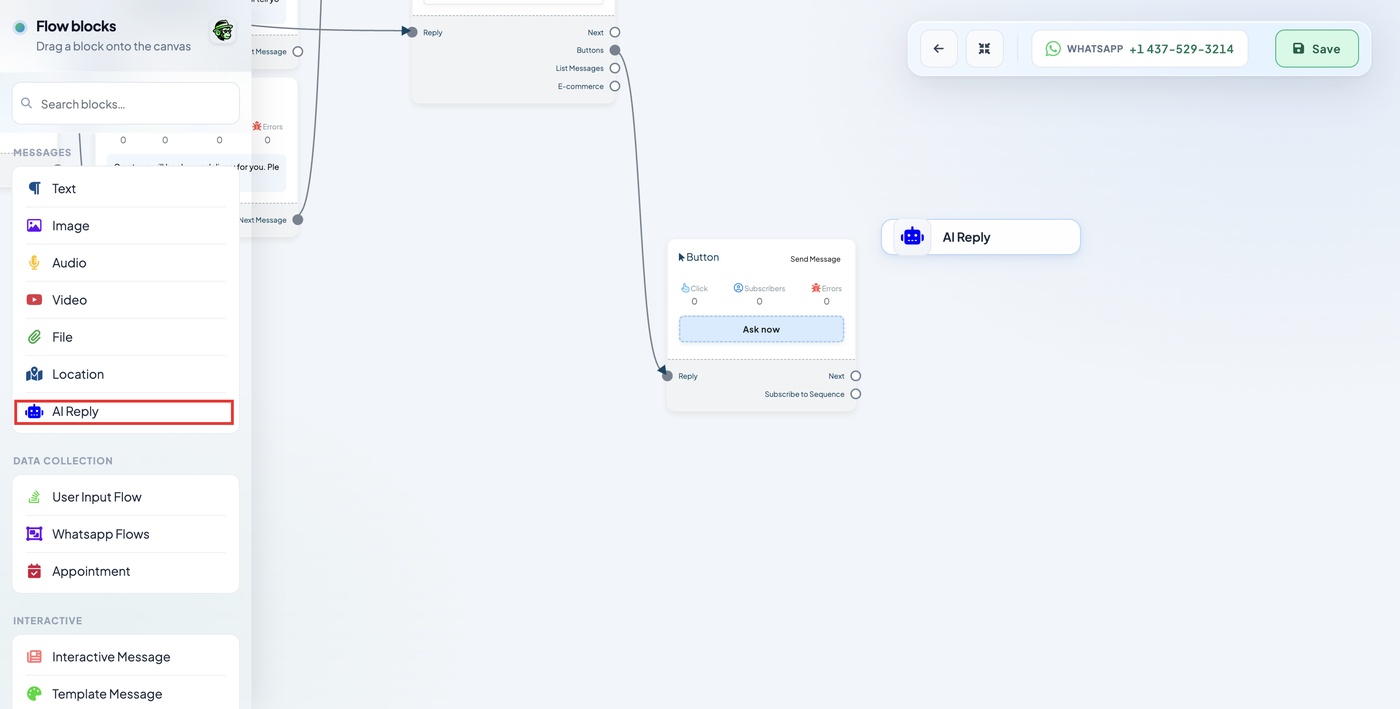Click into the Search blocks field
The width and height of the screenshot is (1400, 709).
[x=126, y=103]
